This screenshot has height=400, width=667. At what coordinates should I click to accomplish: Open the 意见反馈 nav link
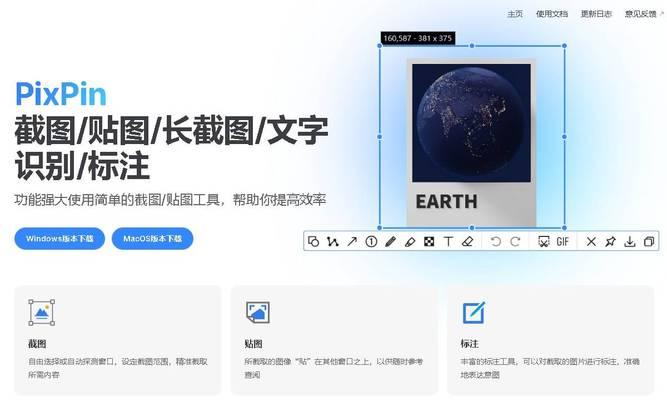(644, 14)
